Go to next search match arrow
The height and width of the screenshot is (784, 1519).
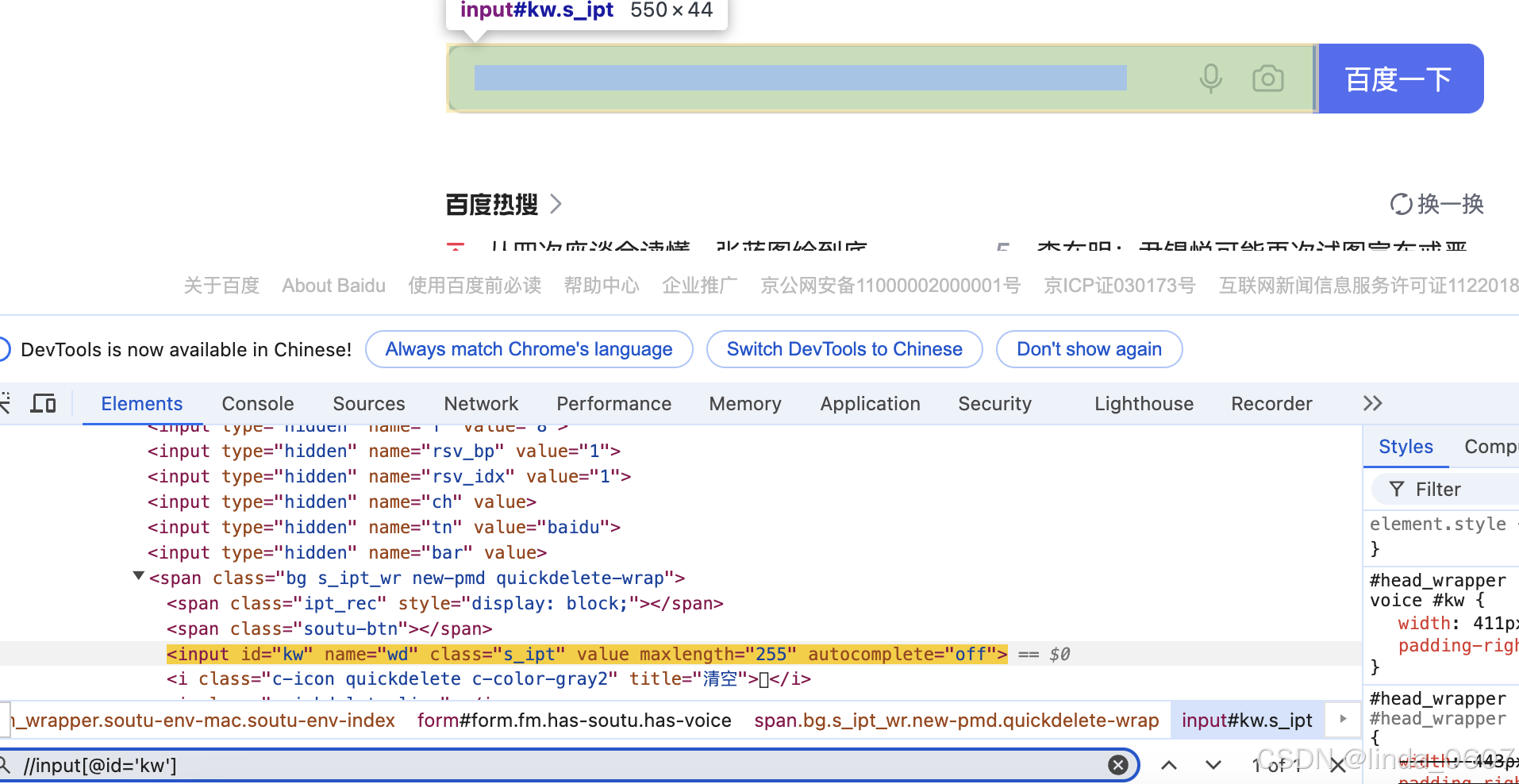tap(1213, 765)
